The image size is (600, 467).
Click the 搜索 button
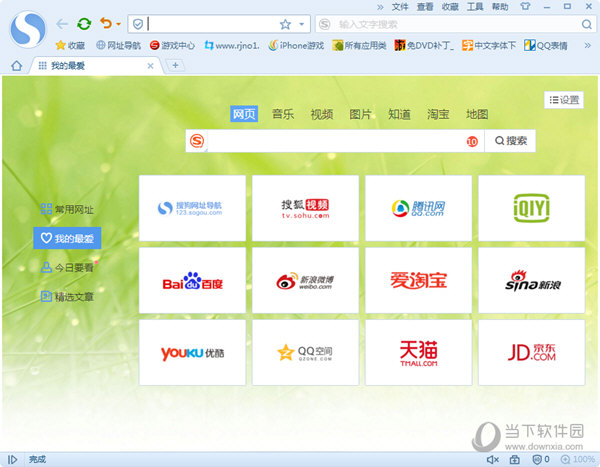click(510, 141)
